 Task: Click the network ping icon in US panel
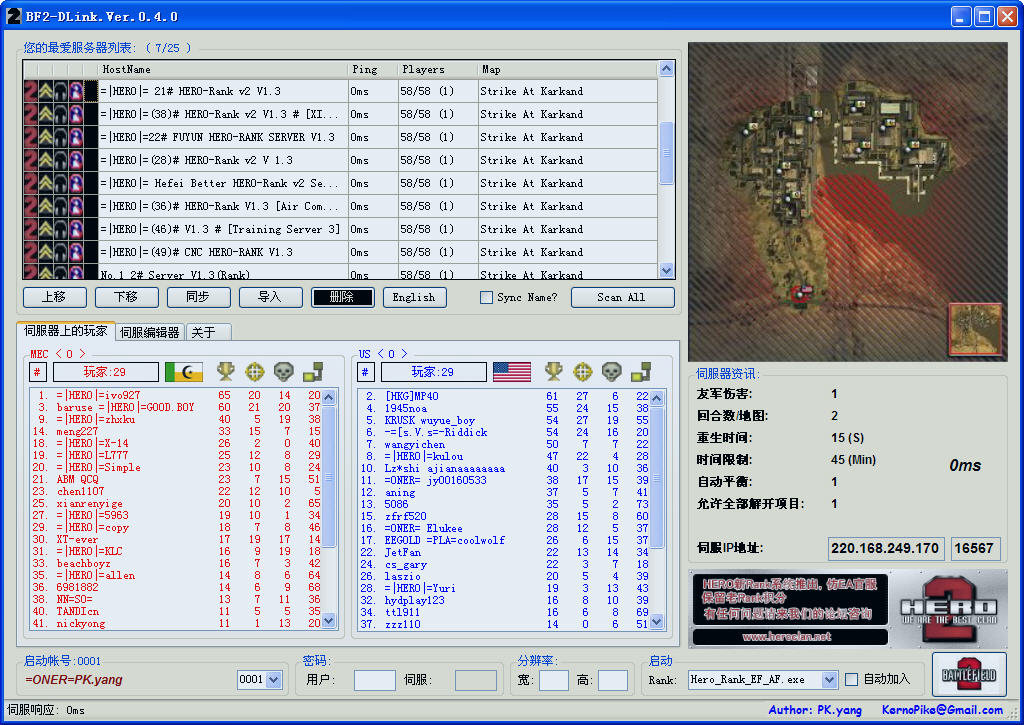click(x=641, y=372)
